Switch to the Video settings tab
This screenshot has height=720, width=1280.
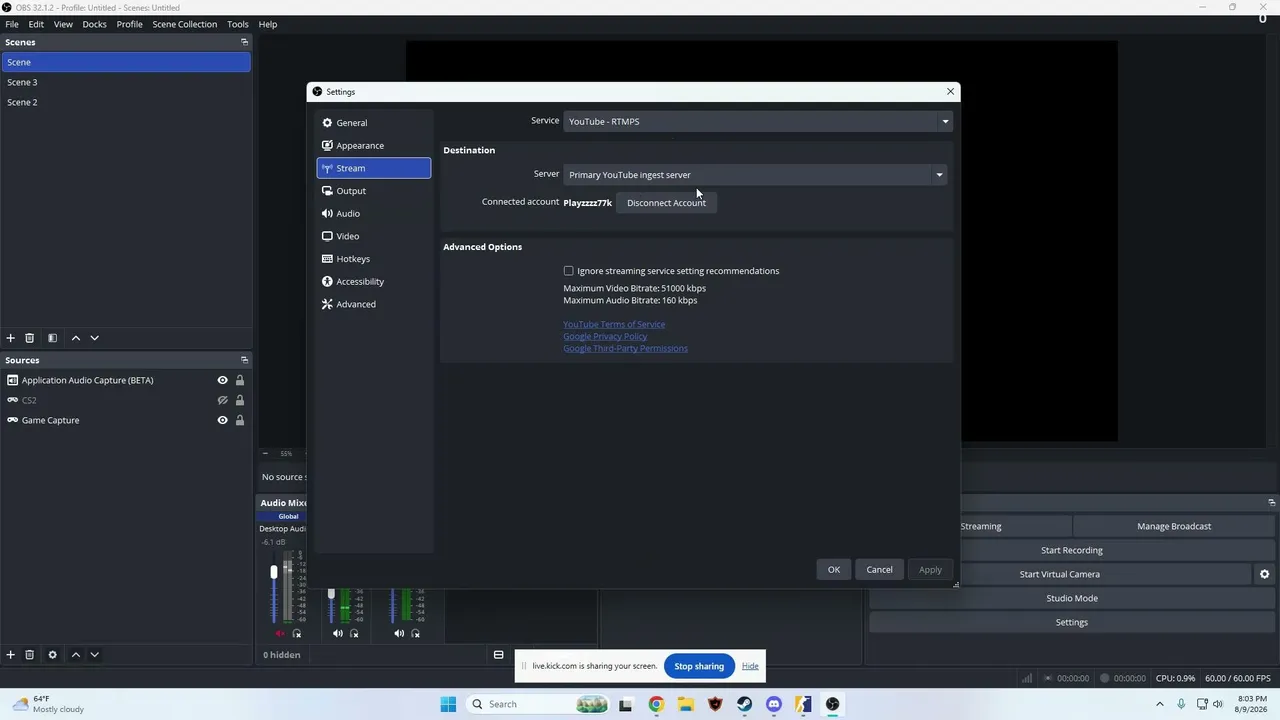tap(374, 236)
